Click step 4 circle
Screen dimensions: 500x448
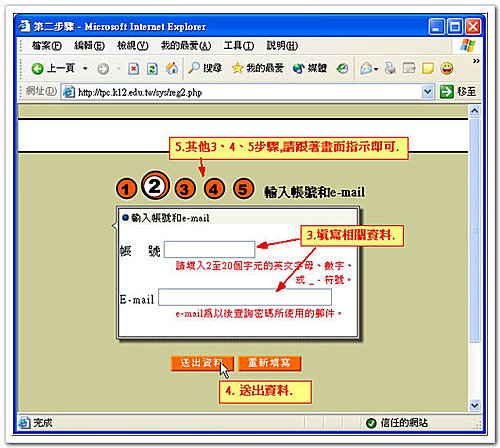(x=214, y=189)
